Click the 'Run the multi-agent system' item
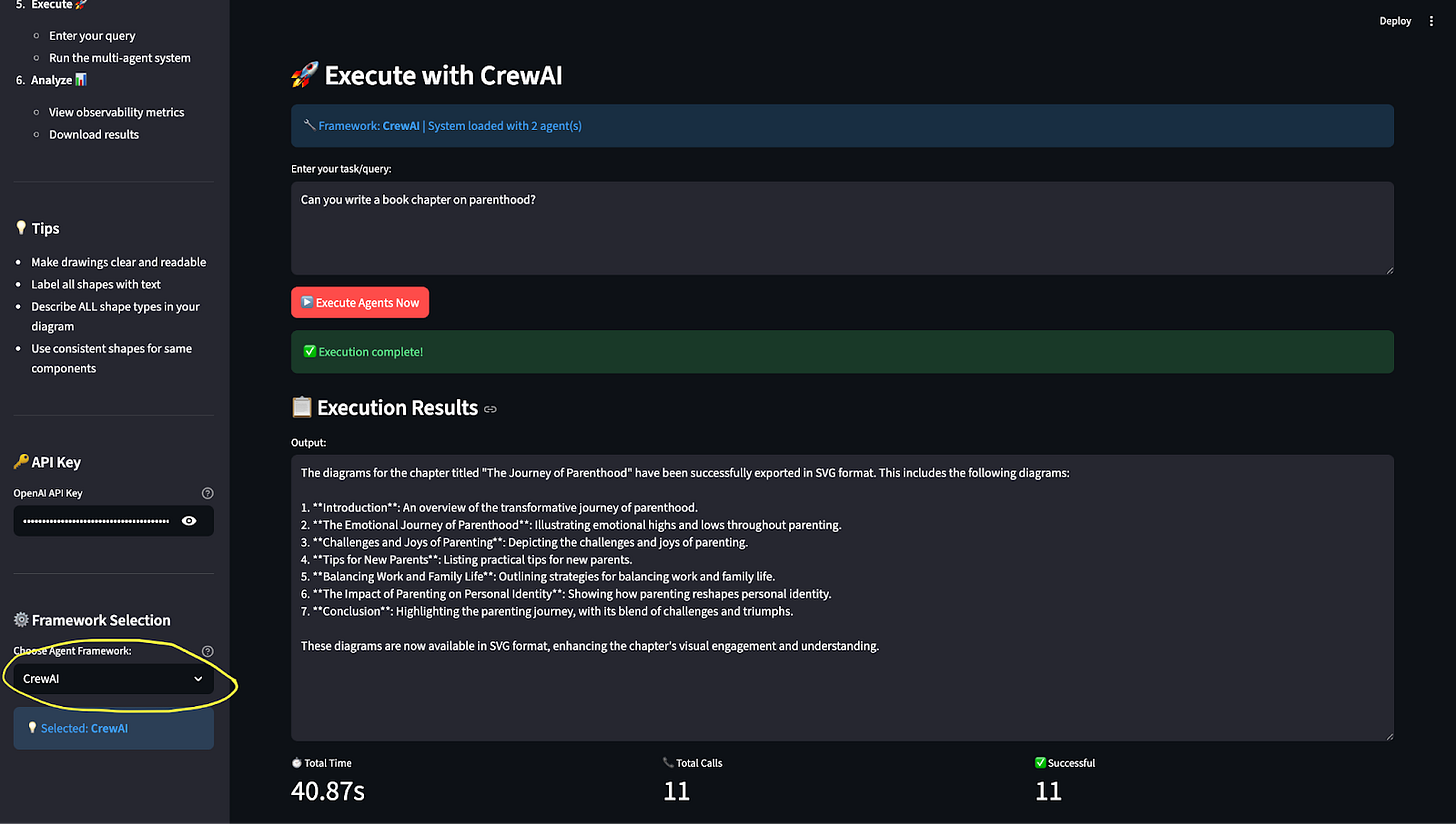Screen dimensions: 1456x824 point(120,57)
